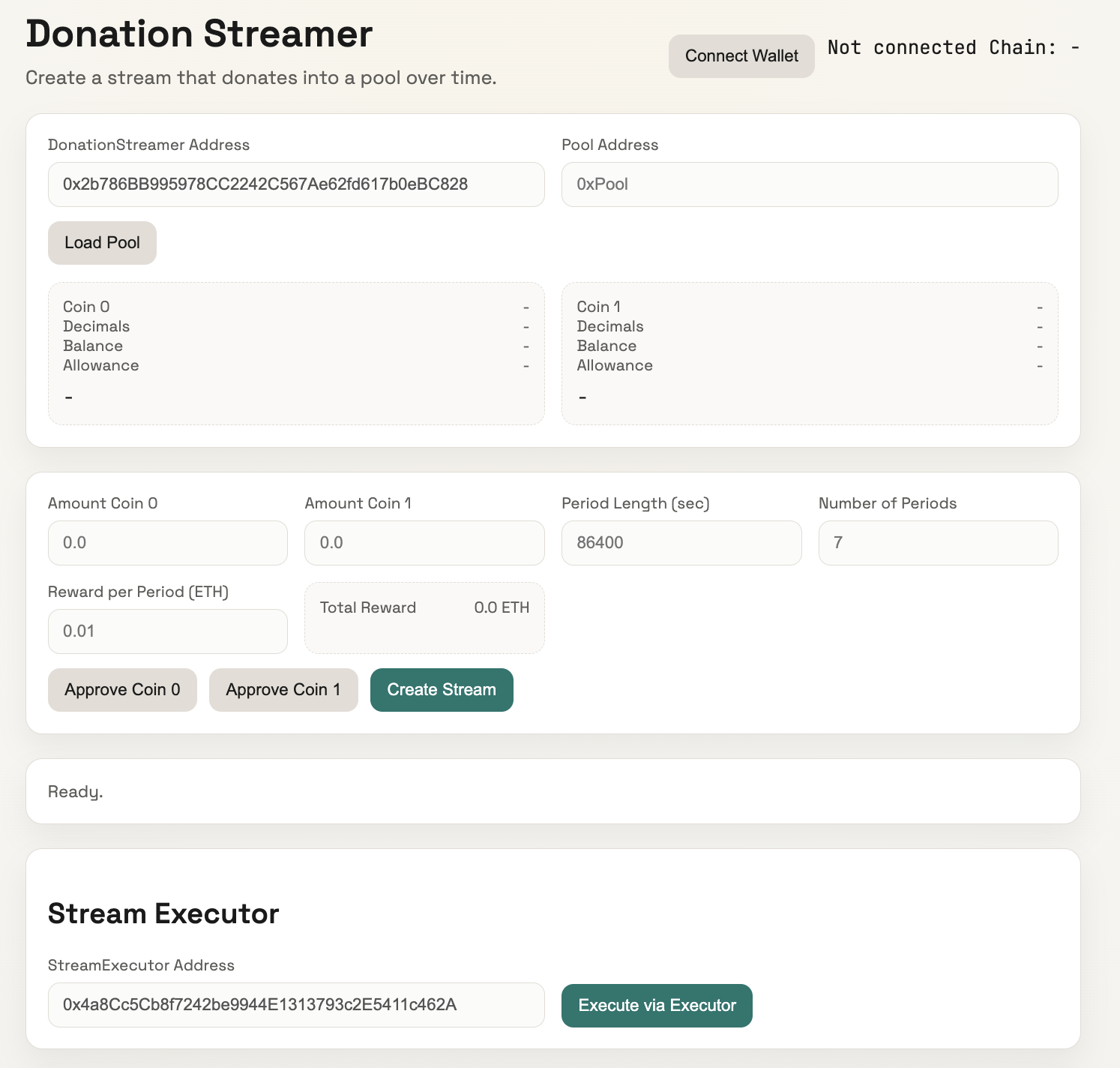This screenshot has width=1120, height=1068.
Task: Select the Amount Coin 1 field
Action: click(424, 543)
